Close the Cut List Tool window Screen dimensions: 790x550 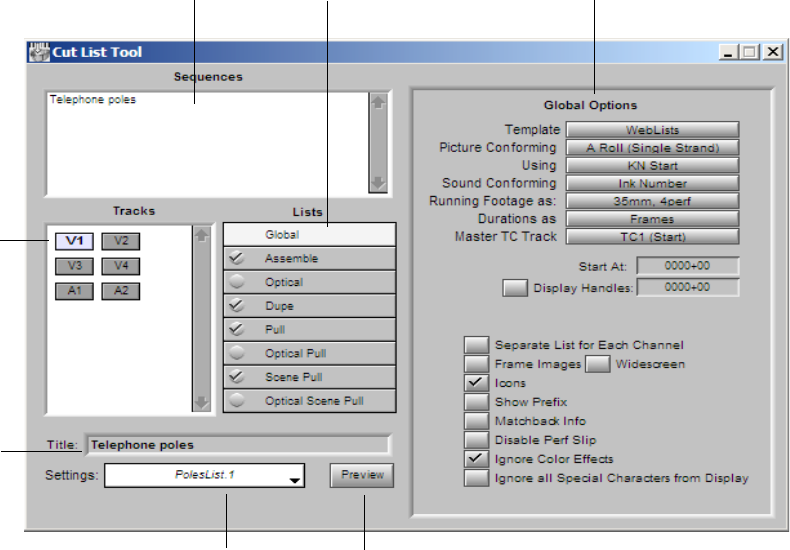coord(773,52)
